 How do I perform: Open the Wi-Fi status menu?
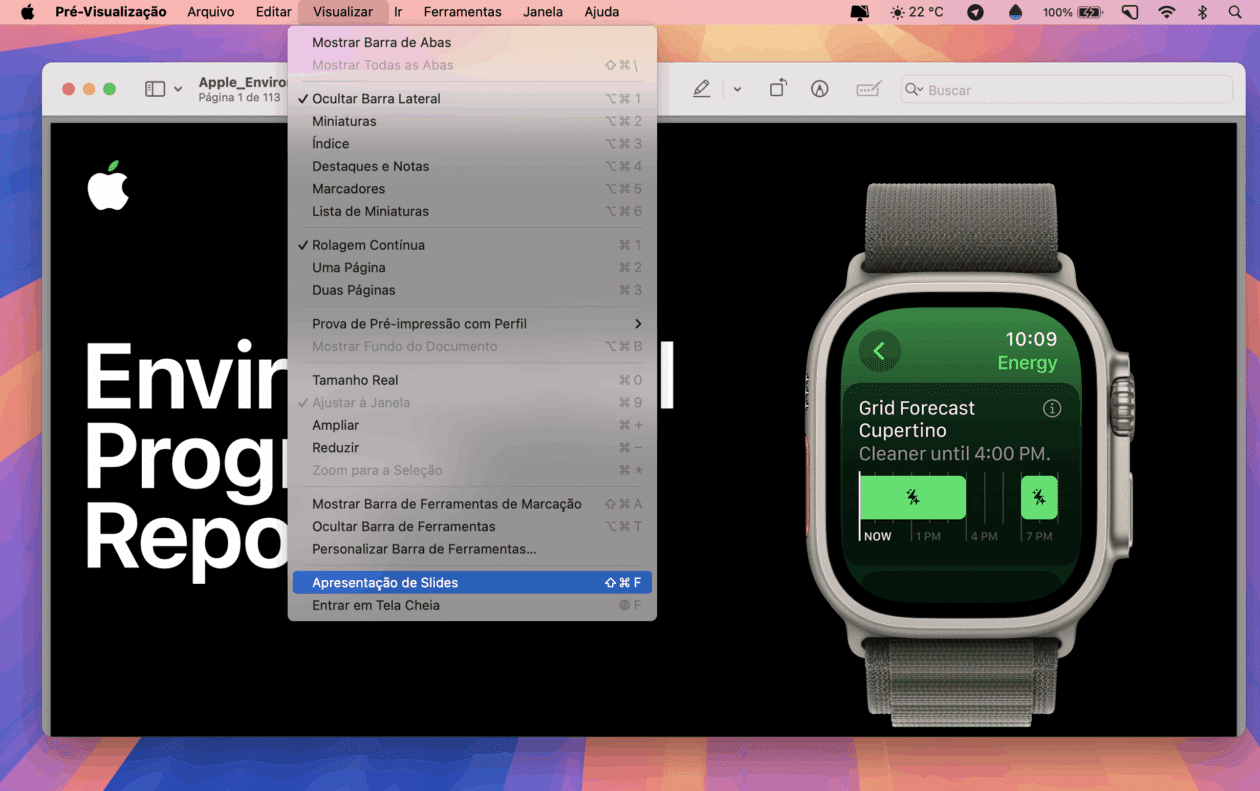click(x=1167, y=12)
